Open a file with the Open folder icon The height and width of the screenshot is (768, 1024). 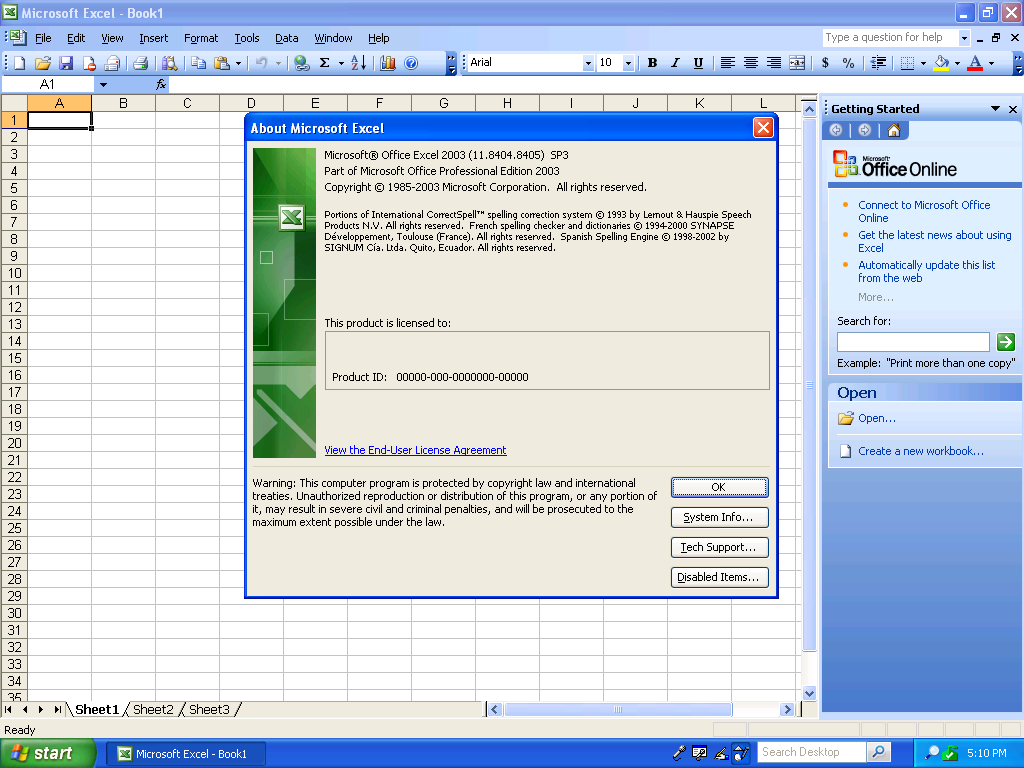click(43, 63)
